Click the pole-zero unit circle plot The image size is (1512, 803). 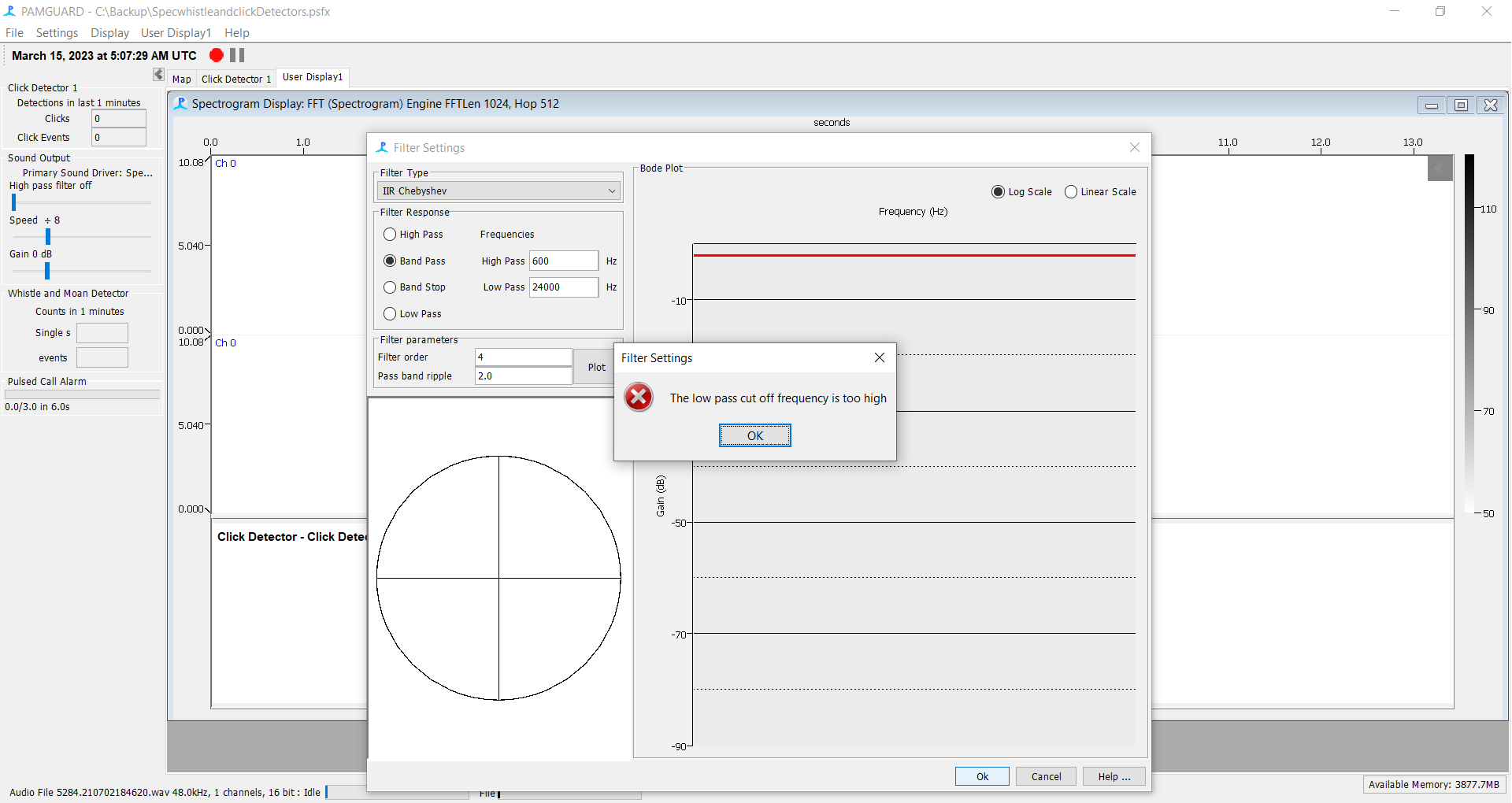(498, 578)
